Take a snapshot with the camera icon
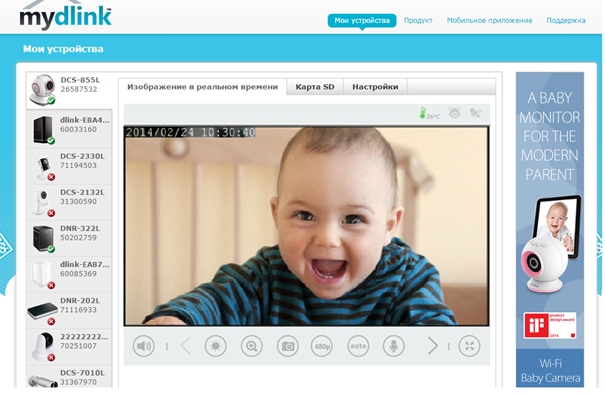Screen dimensions: 605x396 point(287,346)
